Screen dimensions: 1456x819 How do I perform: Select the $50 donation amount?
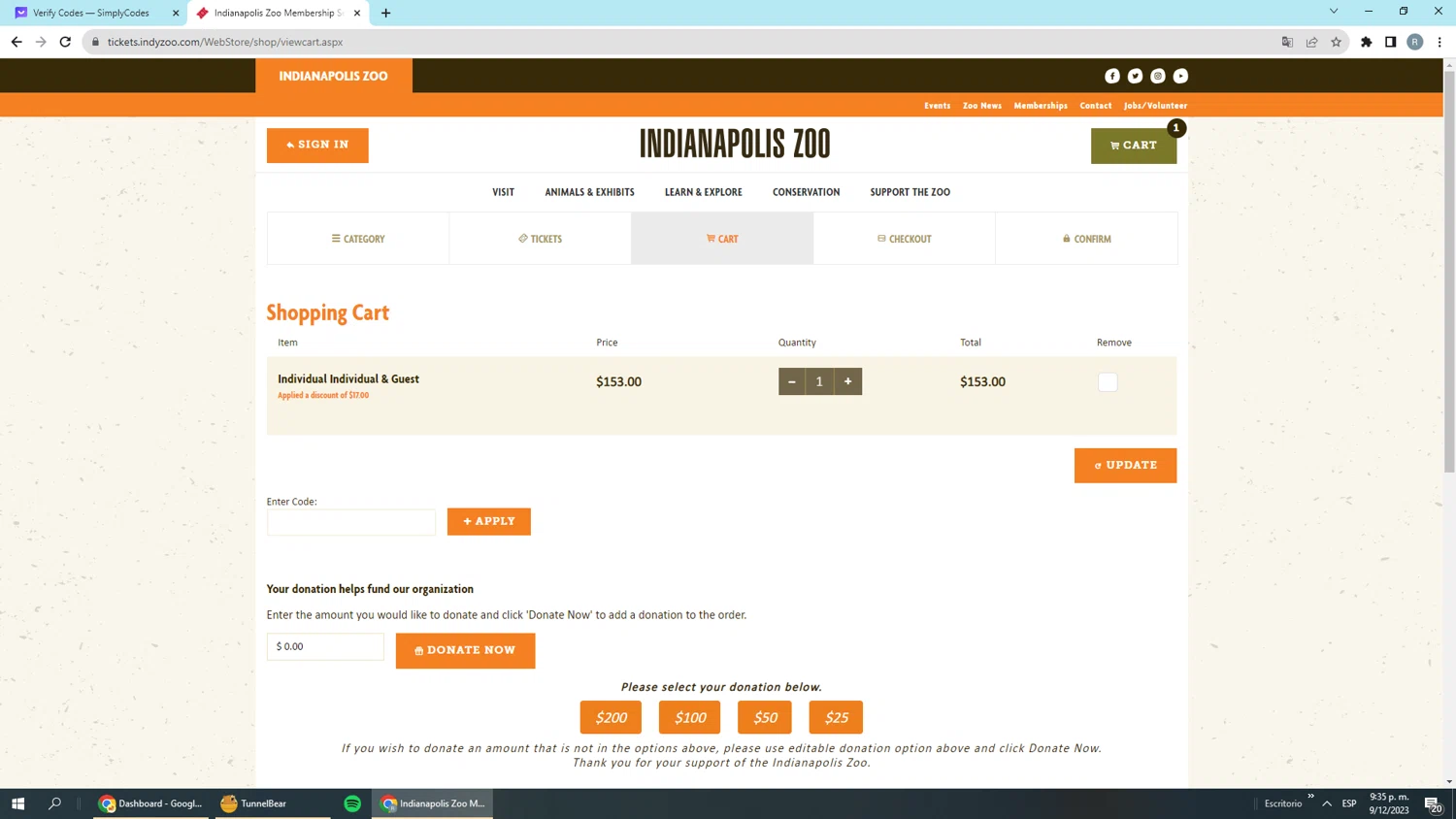(x=765, y=717)
